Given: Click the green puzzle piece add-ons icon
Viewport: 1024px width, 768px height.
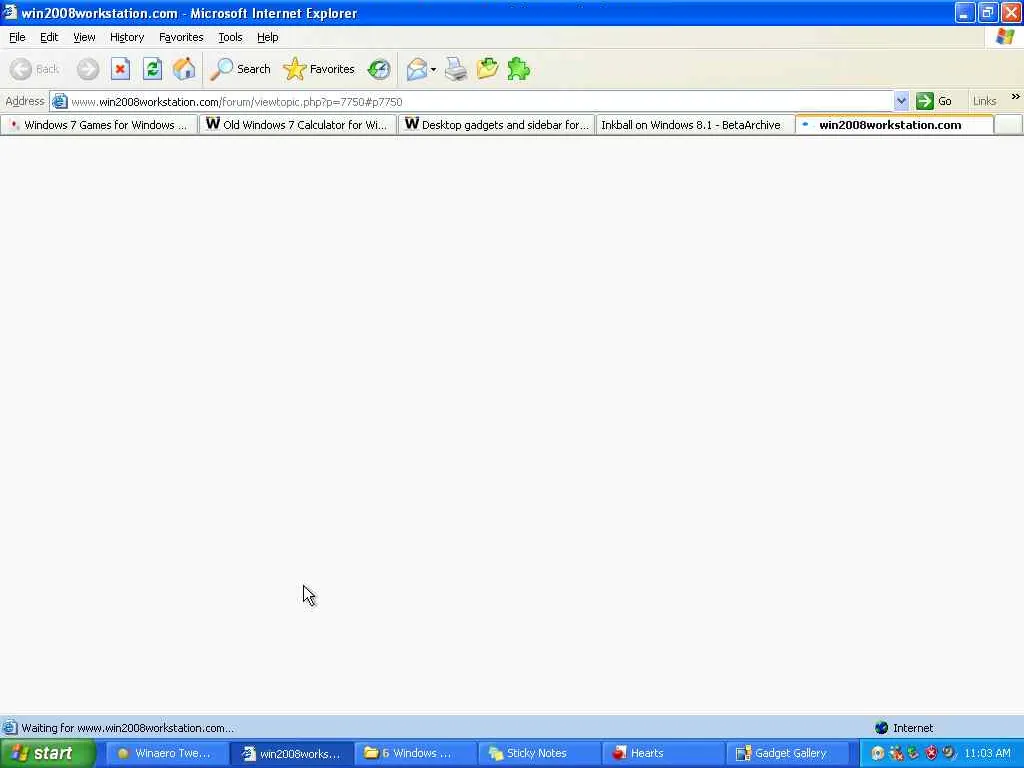Looking at the screenshot, I should click(519, 69).
